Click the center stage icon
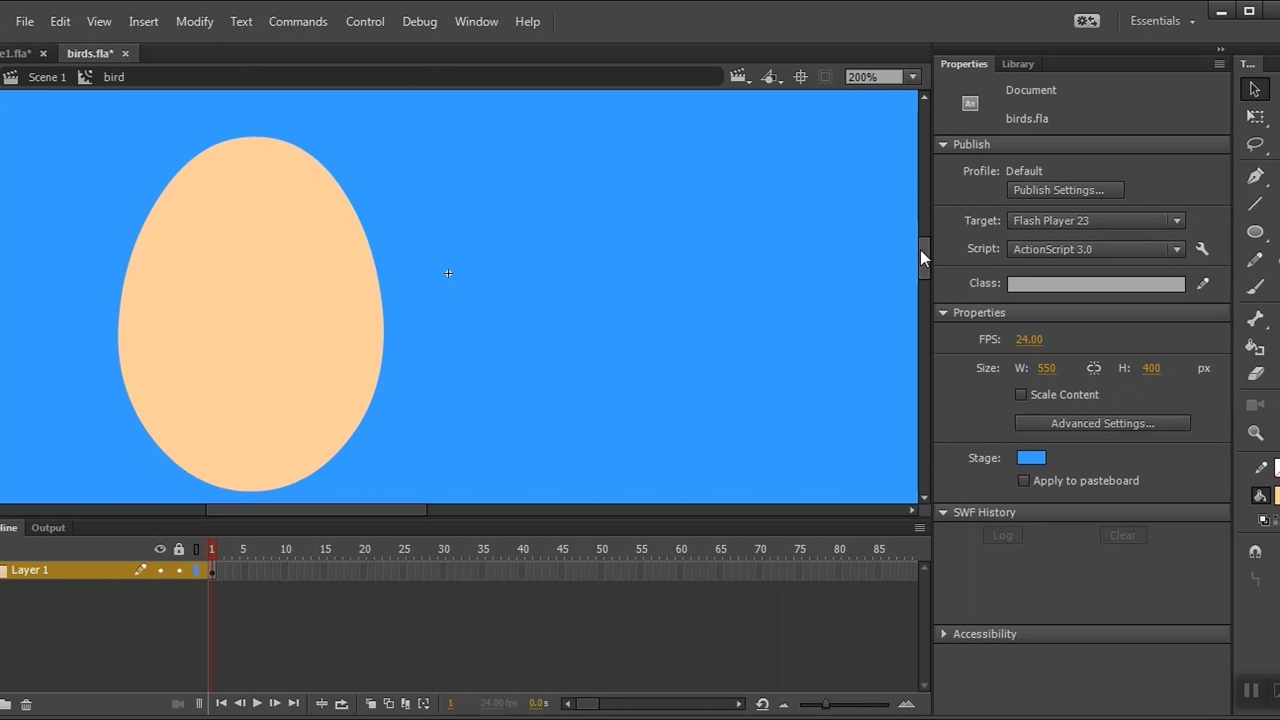The width and height of the screenshot is (1280, 720). pyautogui.click(x=800, y=77)
